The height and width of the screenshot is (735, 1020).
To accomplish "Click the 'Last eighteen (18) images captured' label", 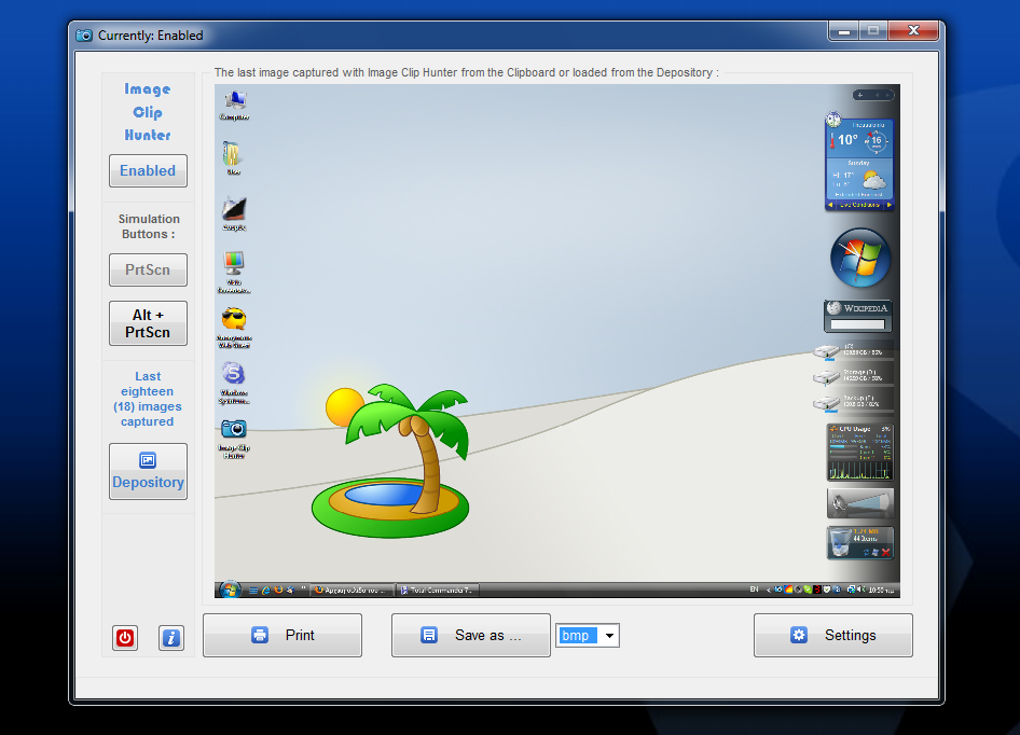I will coord(148,399).
